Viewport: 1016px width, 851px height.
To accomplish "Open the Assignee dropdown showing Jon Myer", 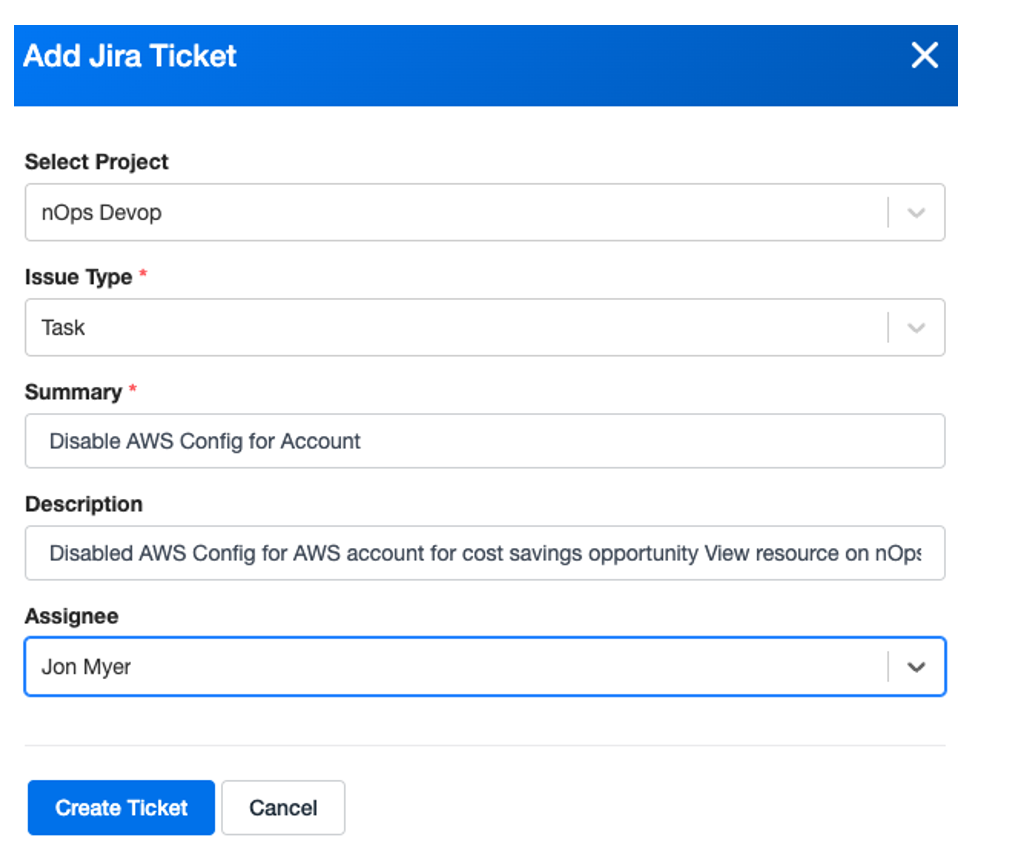I will 485,666.
